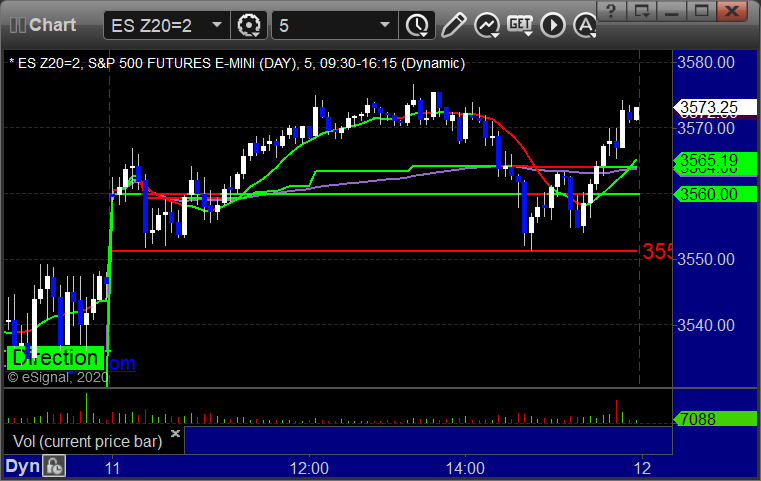This screenshot has height=481, width=761.
Task: Click the chart title ES Z20=2 S&P 500 text
Action: 236,63
